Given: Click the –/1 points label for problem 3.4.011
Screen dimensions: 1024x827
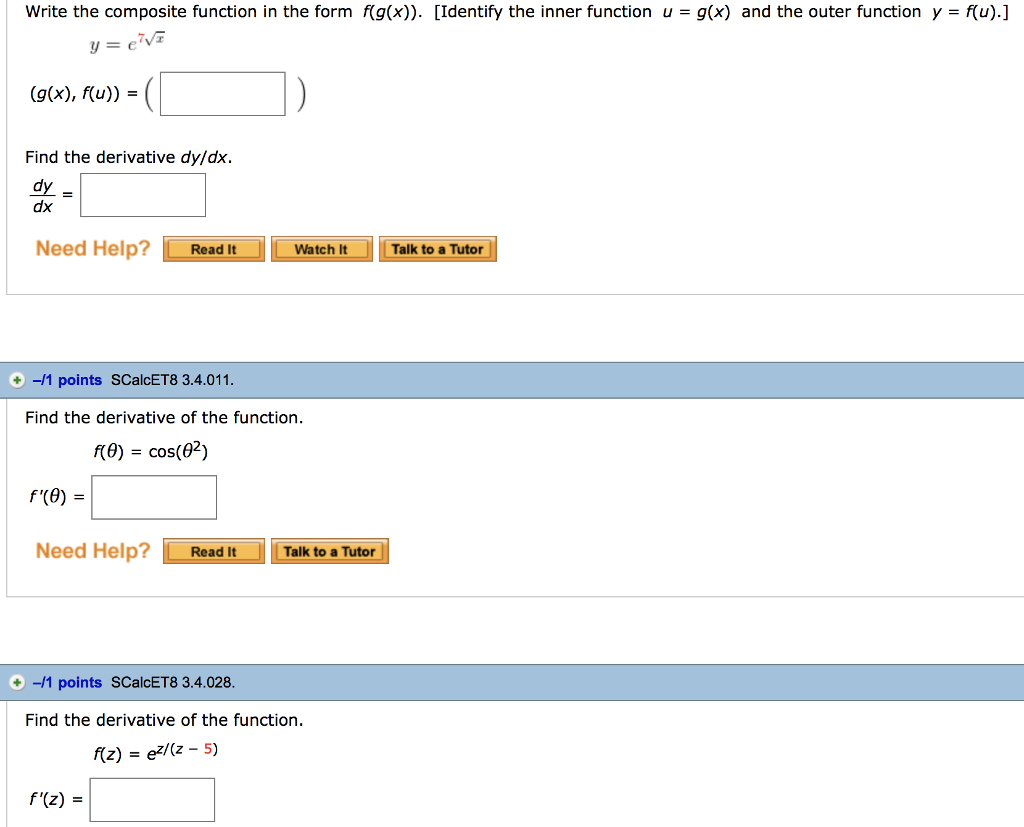Looking at the screenshot, I should [x=68, y=379].
